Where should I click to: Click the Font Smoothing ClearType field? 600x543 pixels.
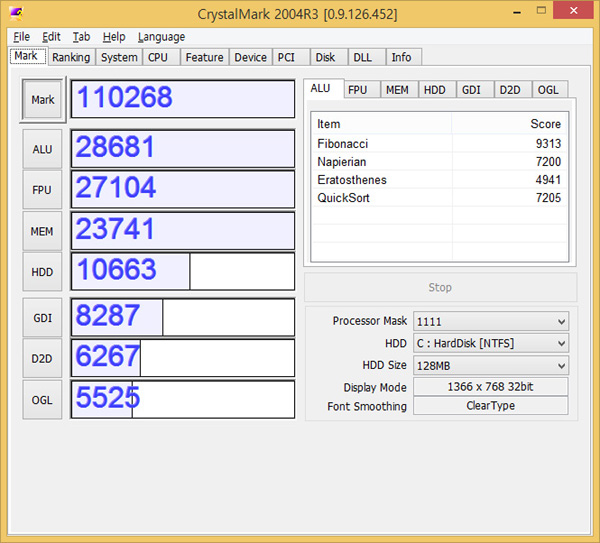click(491, 406)
